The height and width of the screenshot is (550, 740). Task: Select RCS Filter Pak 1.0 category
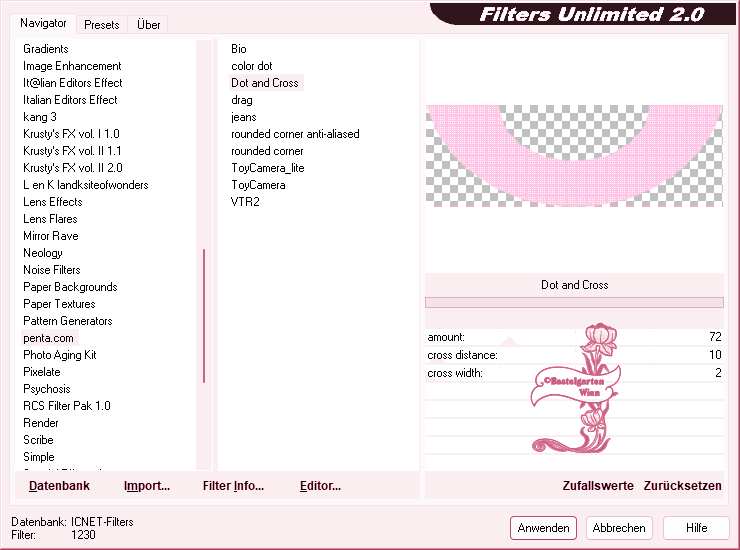click(67, 406)
